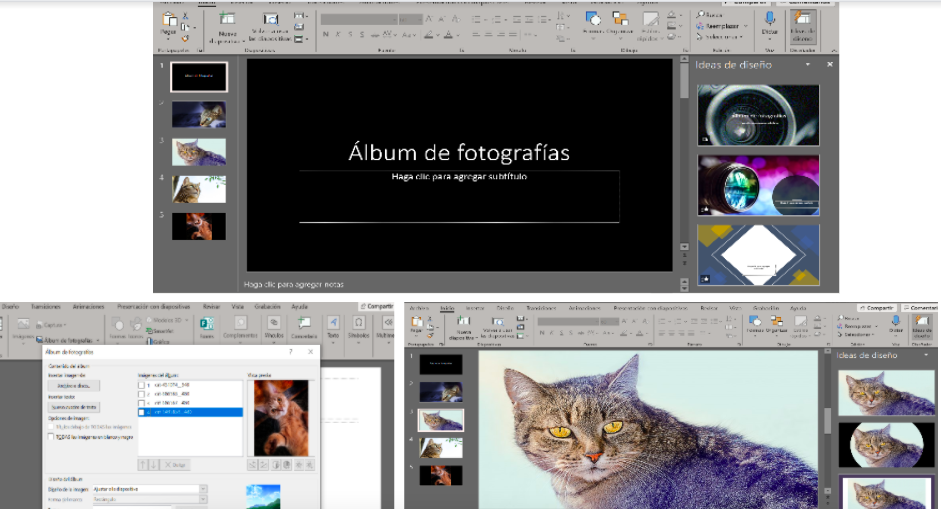Click the Organizar icon in the top window
This screenshot has width=941, height=509.
(621, 19)
